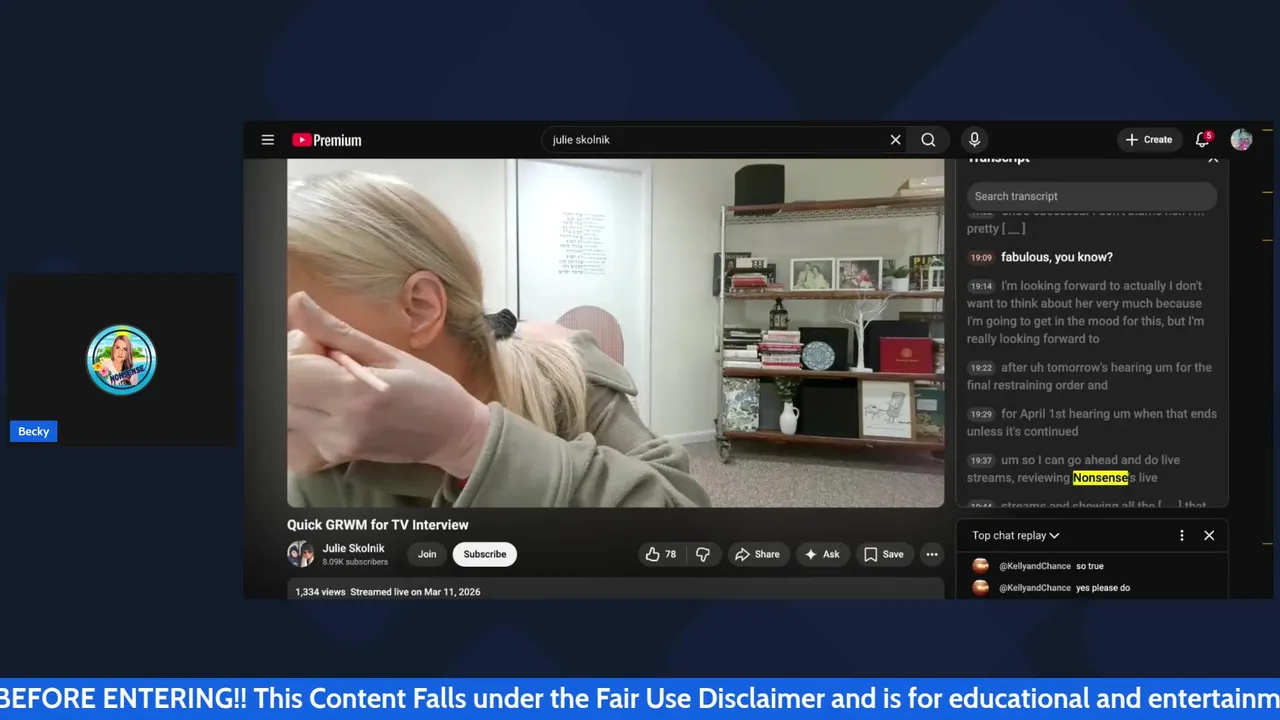
Task: Select transcript line starting 'after uh tomorrow's hearing'
Action: tap(1089, 376)
